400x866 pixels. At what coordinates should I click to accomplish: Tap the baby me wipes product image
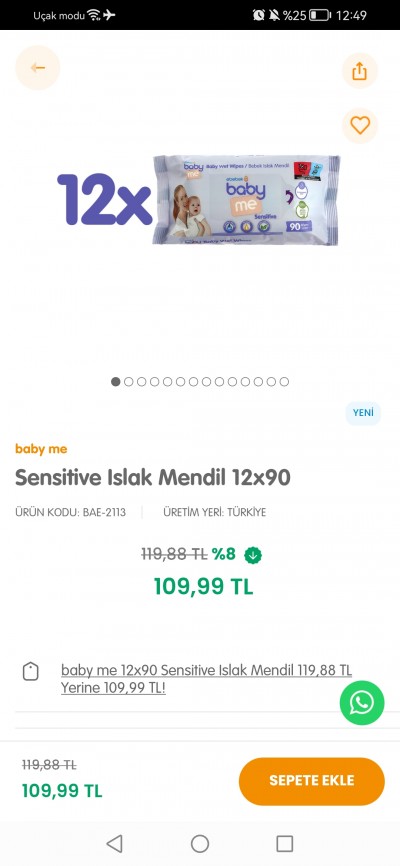coord(246,200)
